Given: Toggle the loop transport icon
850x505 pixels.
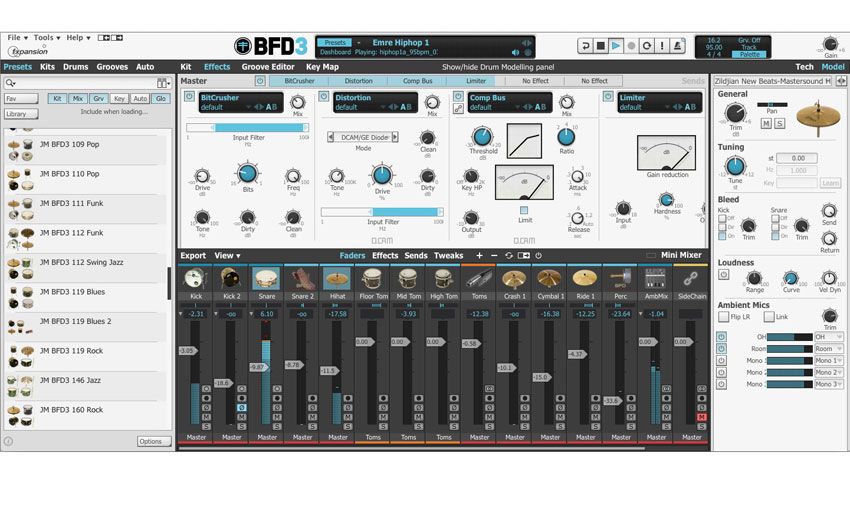Looking at the screenshot, I should tap(647, 46).
